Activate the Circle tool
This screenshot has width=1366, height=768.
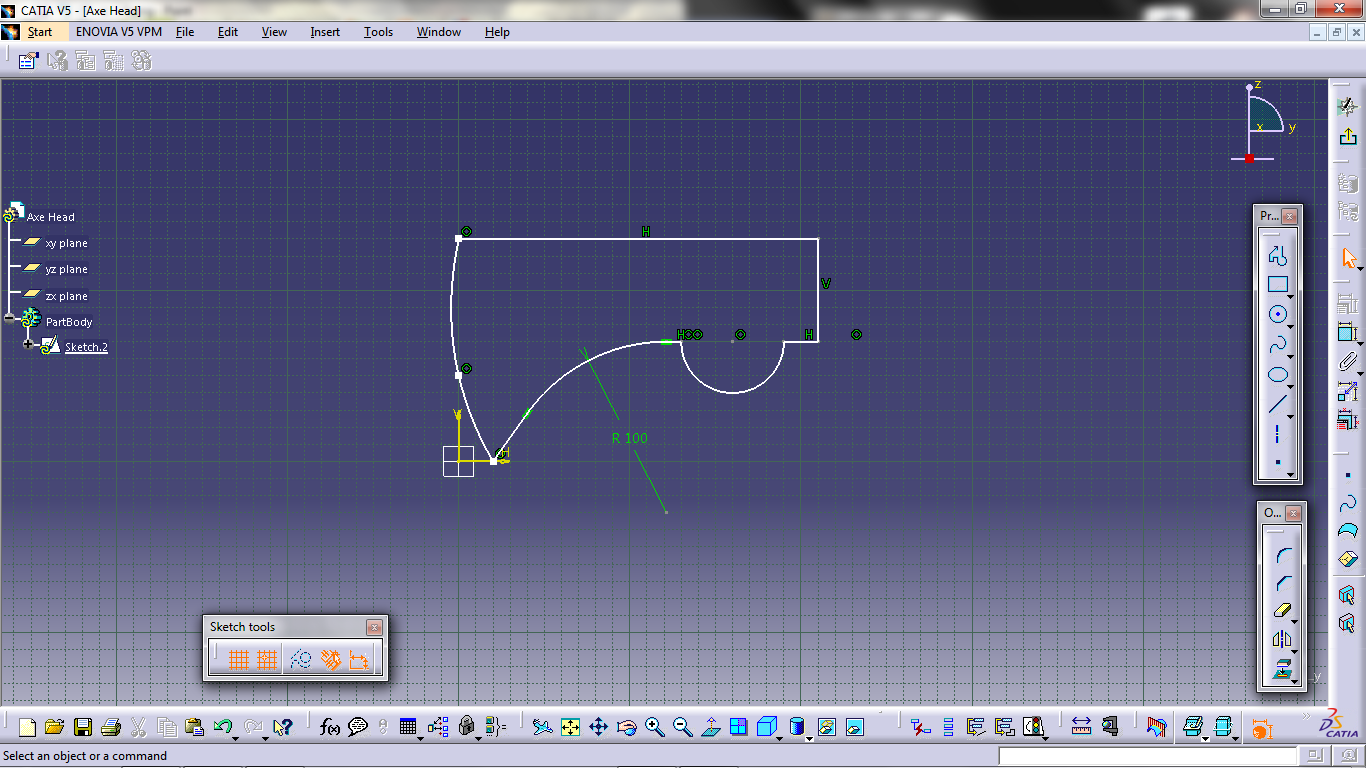(1277, 313)
